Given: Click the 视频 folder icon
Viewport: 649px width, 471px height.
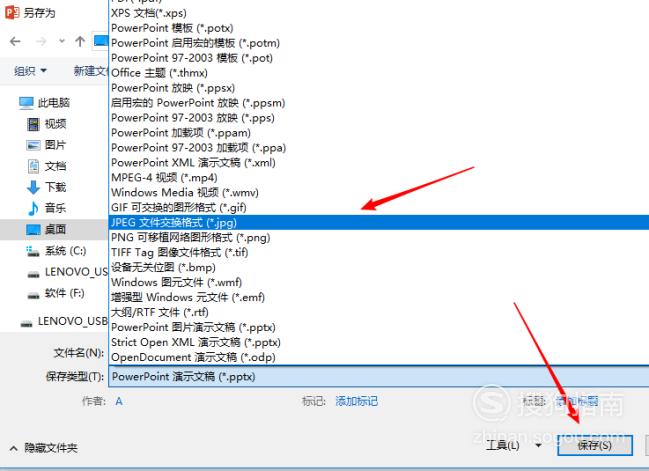Looking at the screenshot, I should [x=33, y=124].
